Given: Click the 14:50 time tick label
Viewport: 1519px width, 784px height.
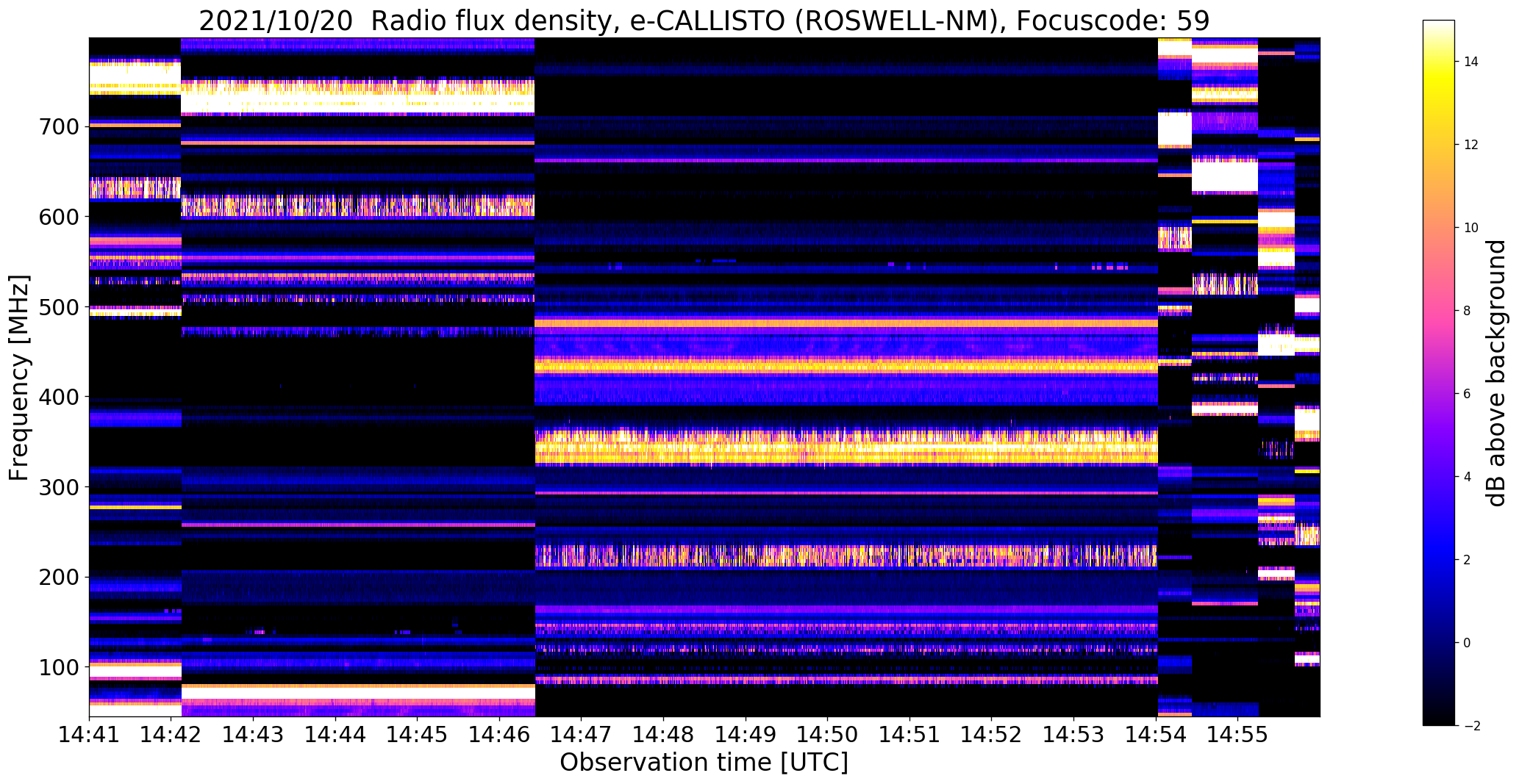Looking at the screenshot, I should [827, 734].
